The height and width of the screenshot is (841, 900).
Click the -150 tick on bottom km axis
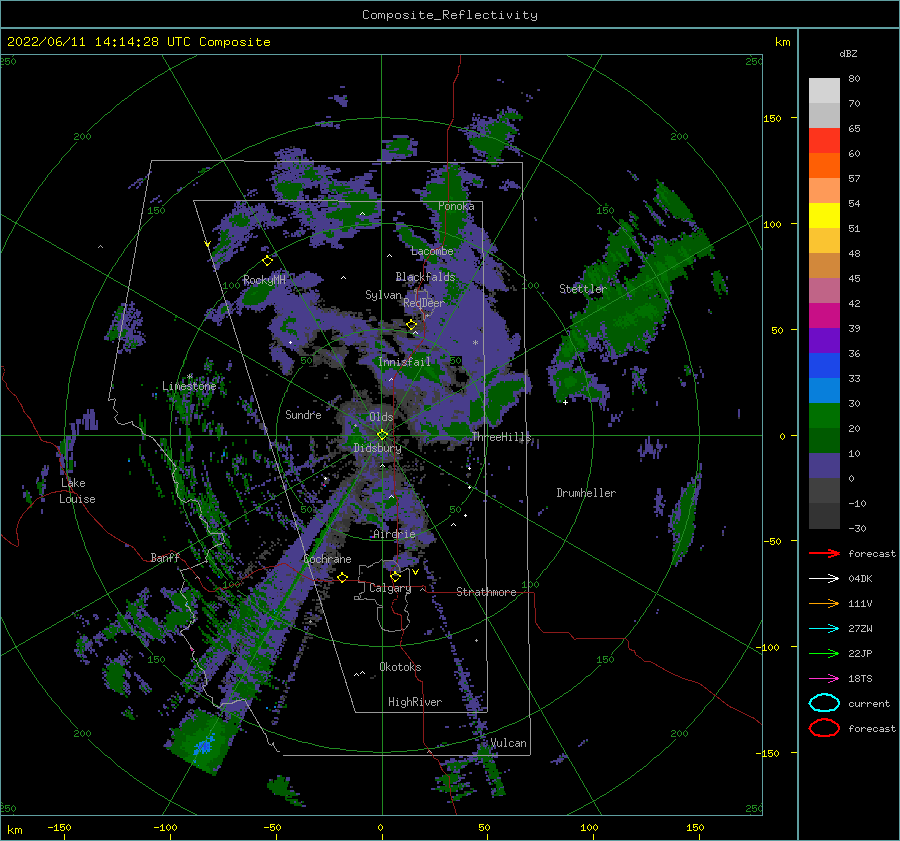59,827
